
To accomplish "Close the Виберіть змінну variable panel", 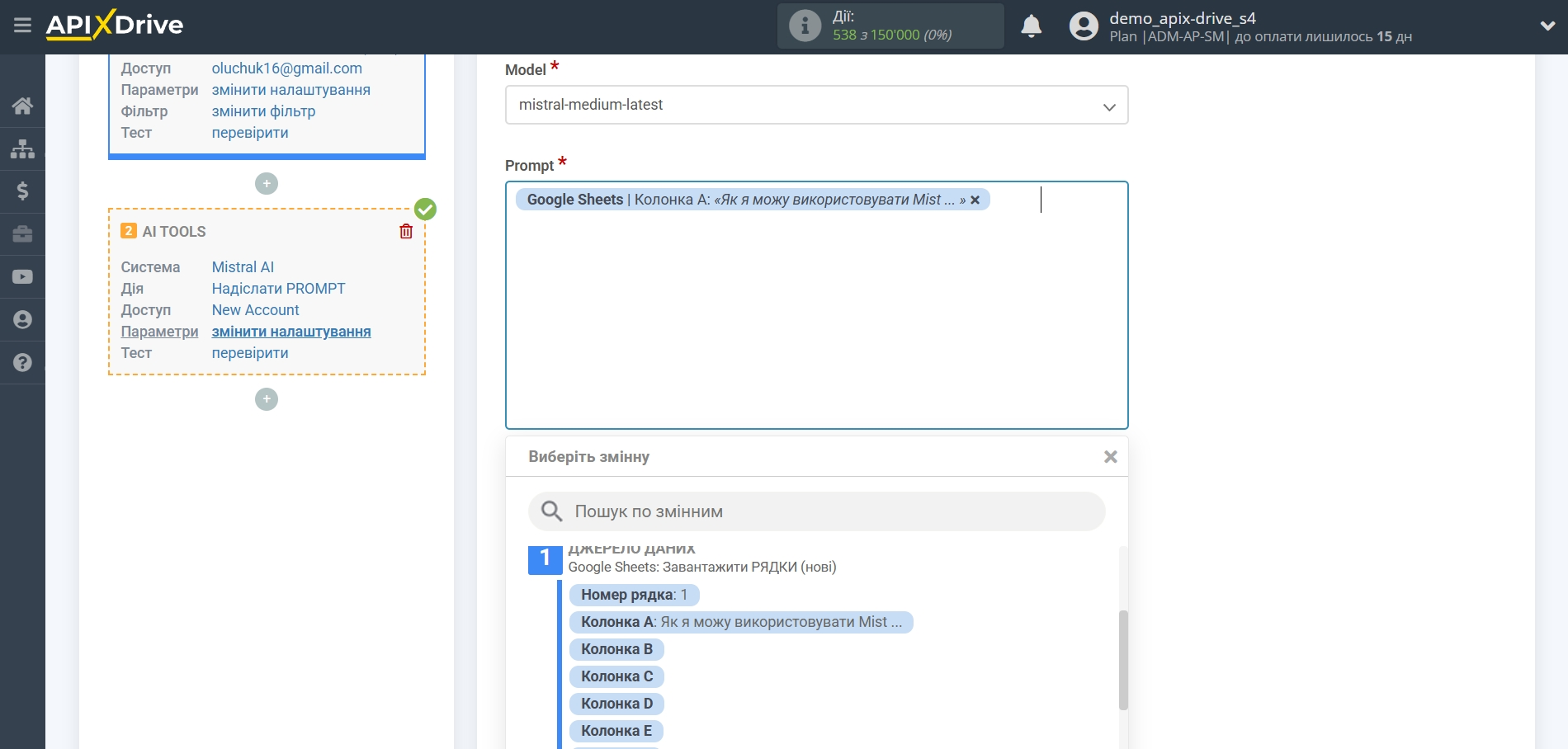I will (1110, 457).
